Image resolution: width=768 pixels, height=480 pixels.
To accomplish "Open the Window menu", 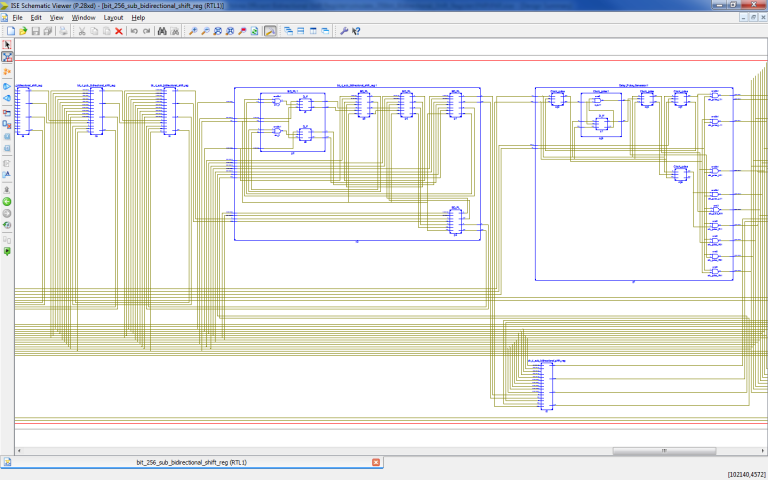I will [x=84, y=18].
